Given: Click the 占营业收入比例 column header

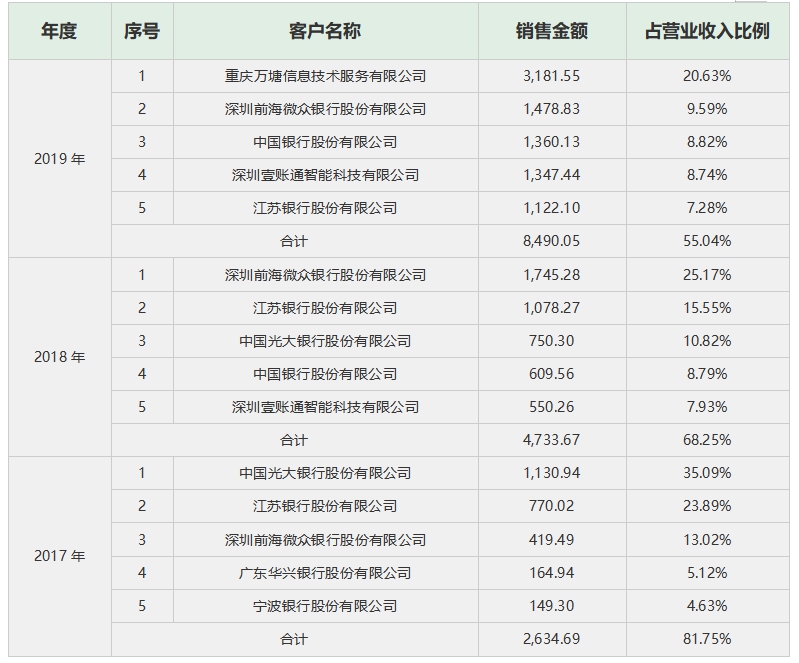Looking at the screenshot, I should [707, 31].
